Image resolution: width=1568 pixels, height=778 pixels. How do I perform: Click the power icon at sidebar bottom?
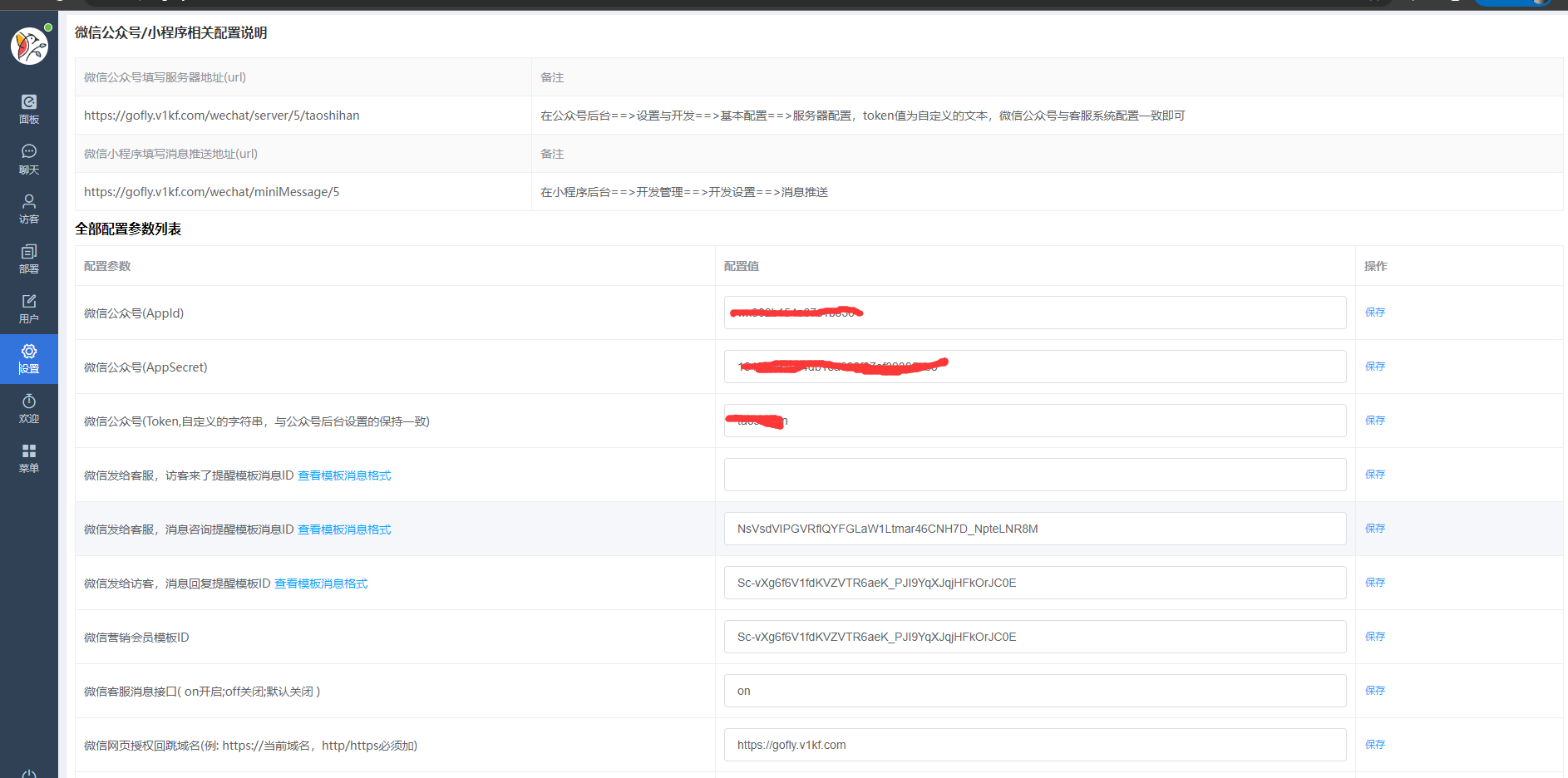tap(29, 773)
